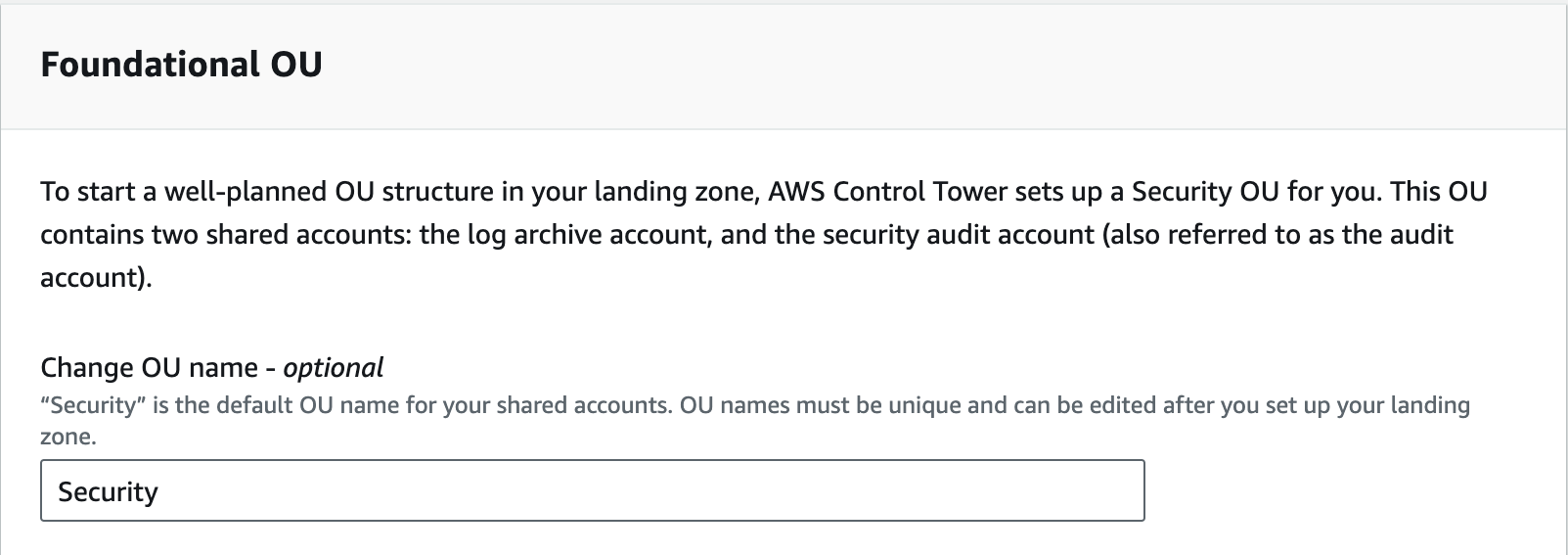Click "account)." ending the description paragraph
The width and height of the screenshot is (1568, 555).
pyautogui.click(x=96, y=278)
